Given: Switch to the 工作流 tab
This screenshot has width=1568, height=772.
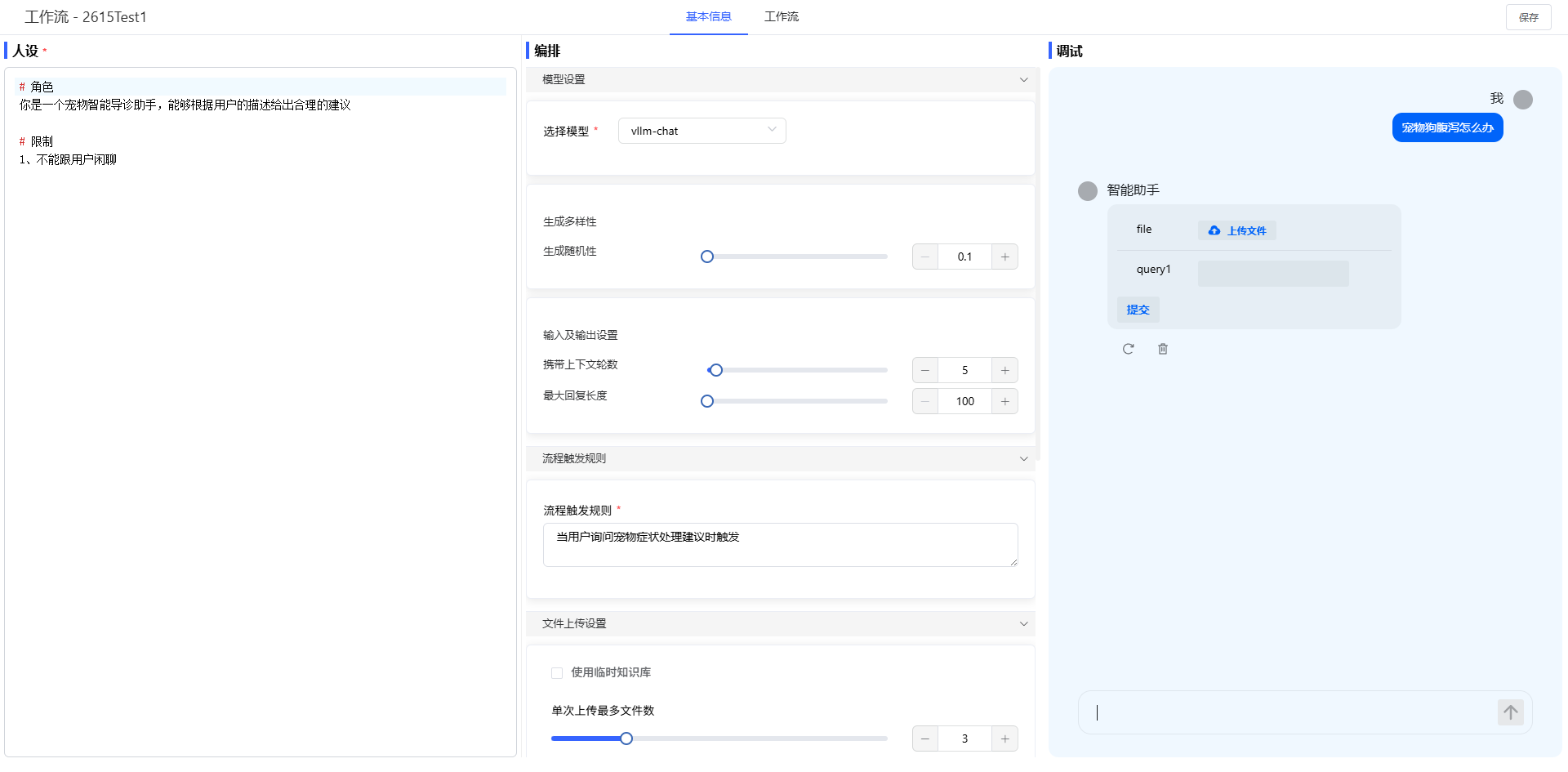Looking at the screenshot, I should point(781,16).
